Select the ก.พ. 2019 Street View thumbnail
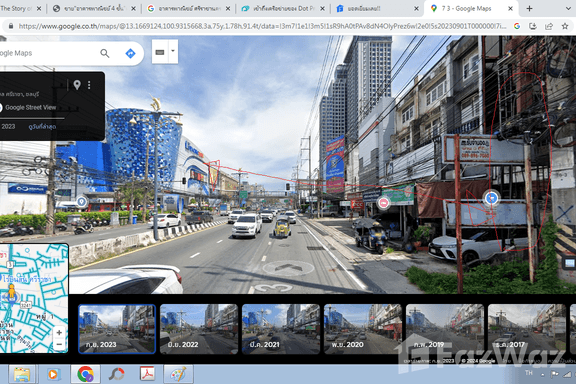This screenshot has height=384, width=576. [444, 329]
